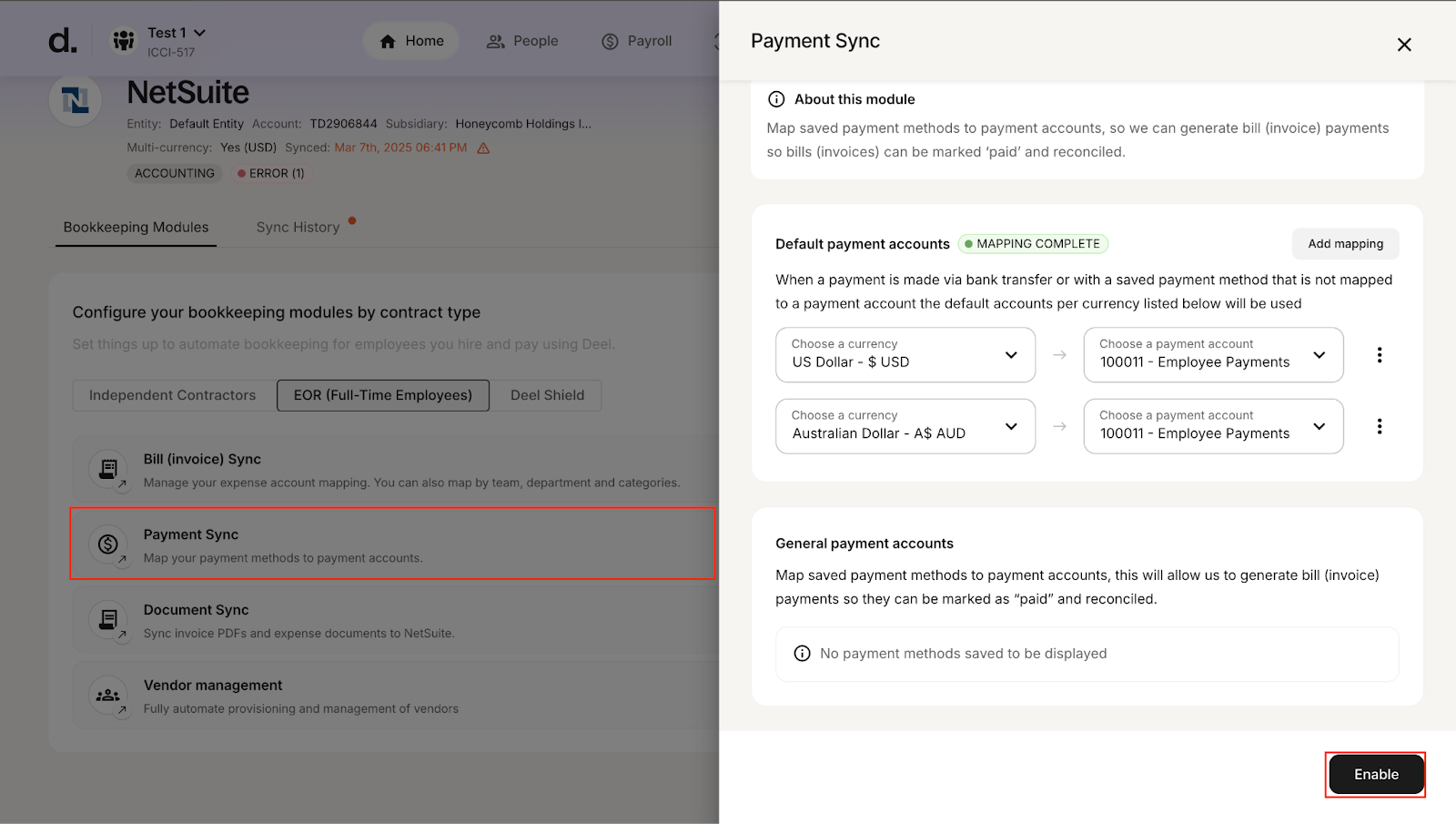Close the Payment Sync panel

click(1404, 45)
